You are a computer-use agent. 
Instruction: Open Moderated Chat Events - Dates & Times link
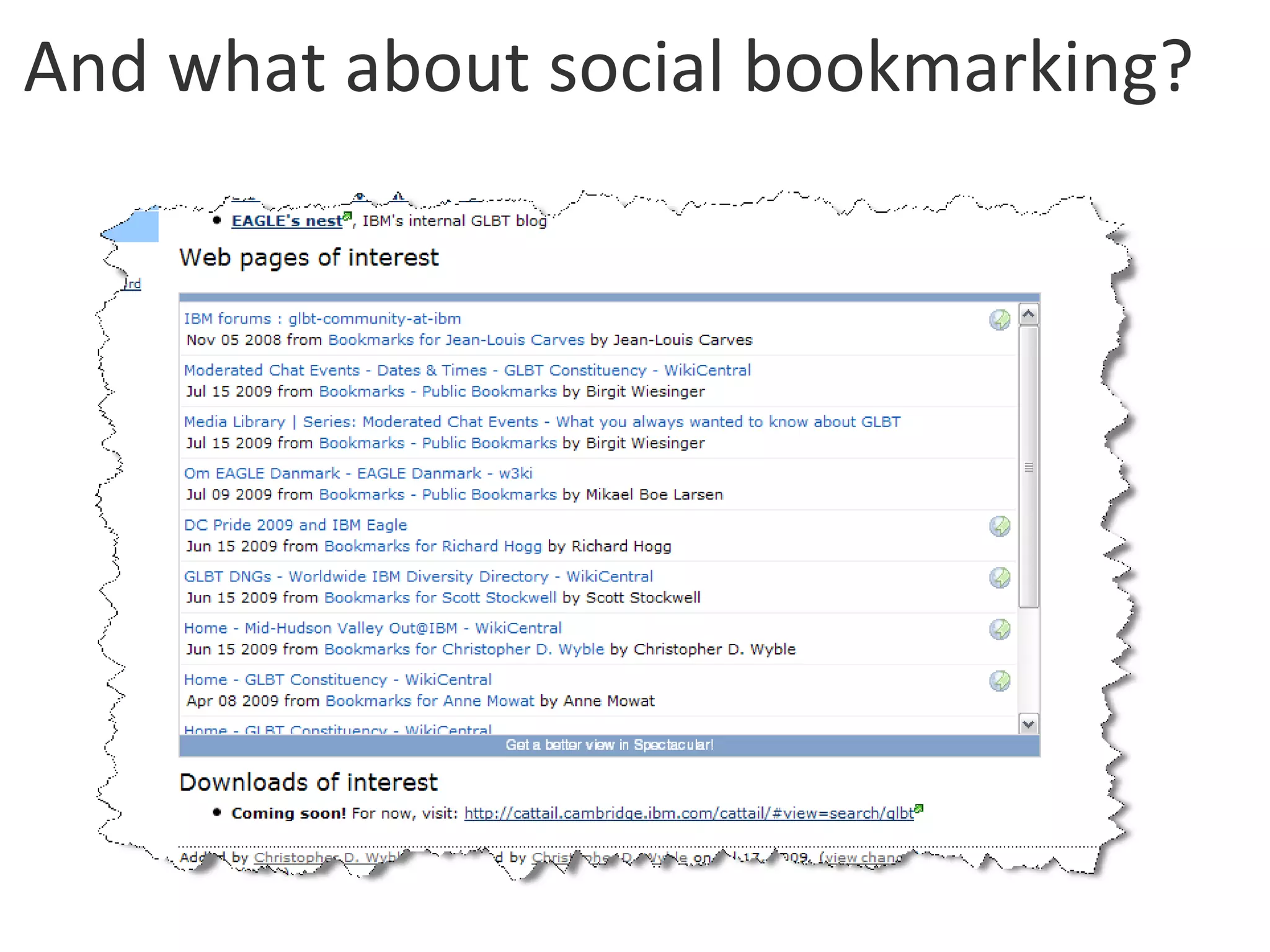point(467,370)
